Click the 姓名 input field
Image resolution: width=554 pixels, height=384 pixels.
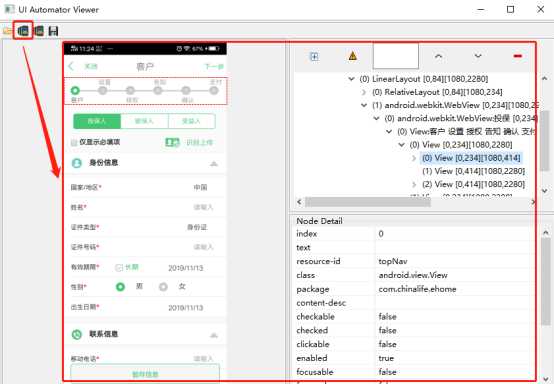(204, 207)
